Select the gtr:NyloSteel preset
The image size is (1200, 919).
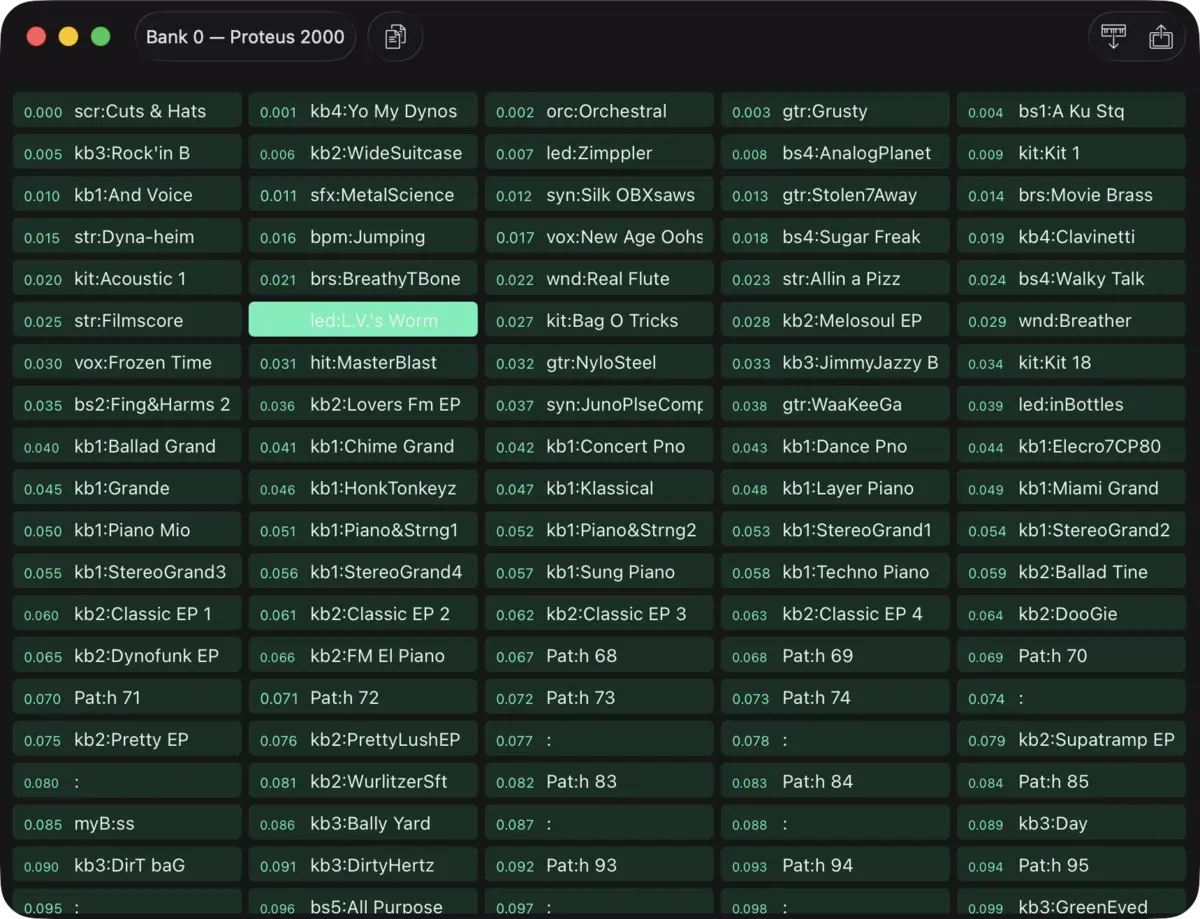(599, 363)
